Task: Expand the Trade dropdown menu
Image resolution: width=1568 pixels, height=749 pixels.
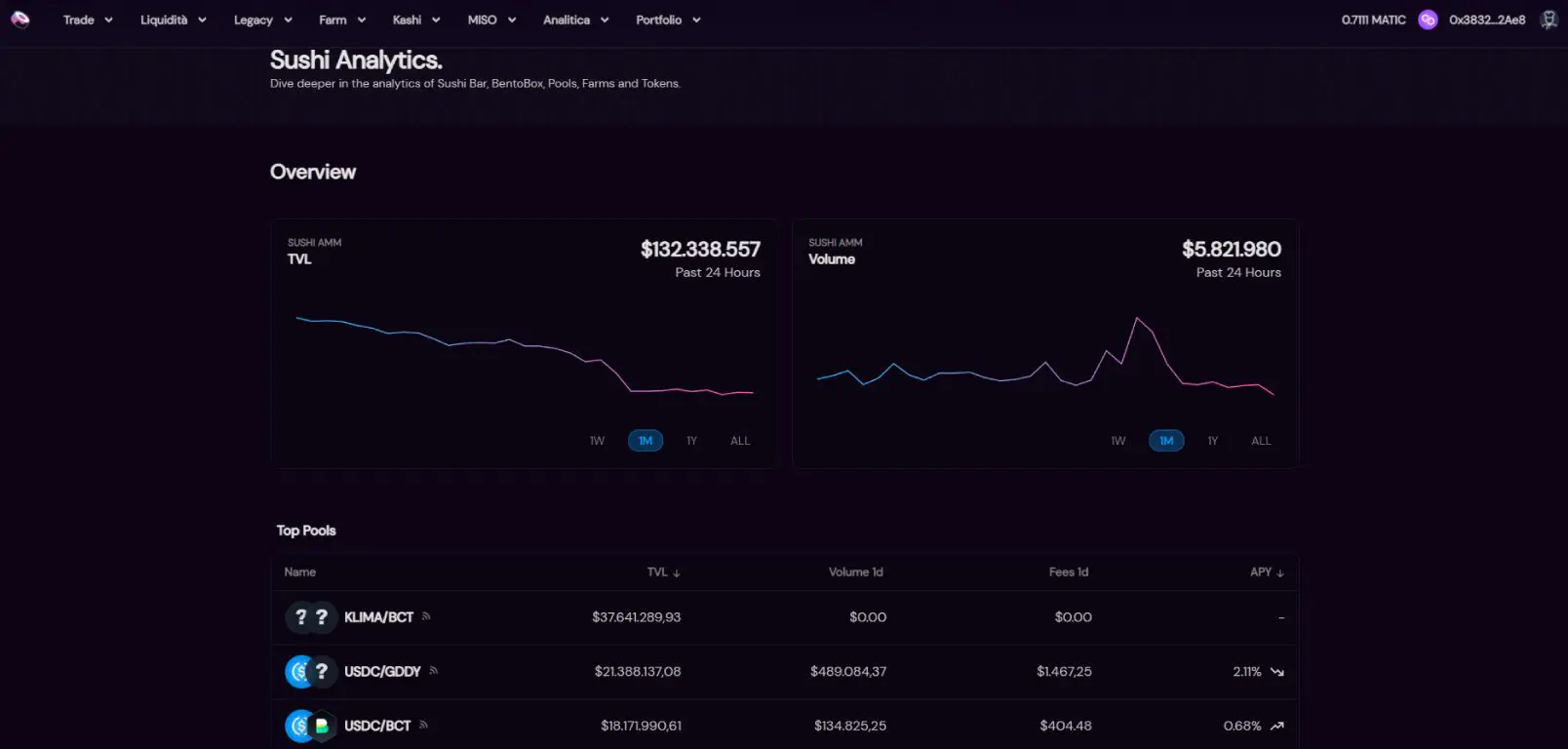Action: 88,20
